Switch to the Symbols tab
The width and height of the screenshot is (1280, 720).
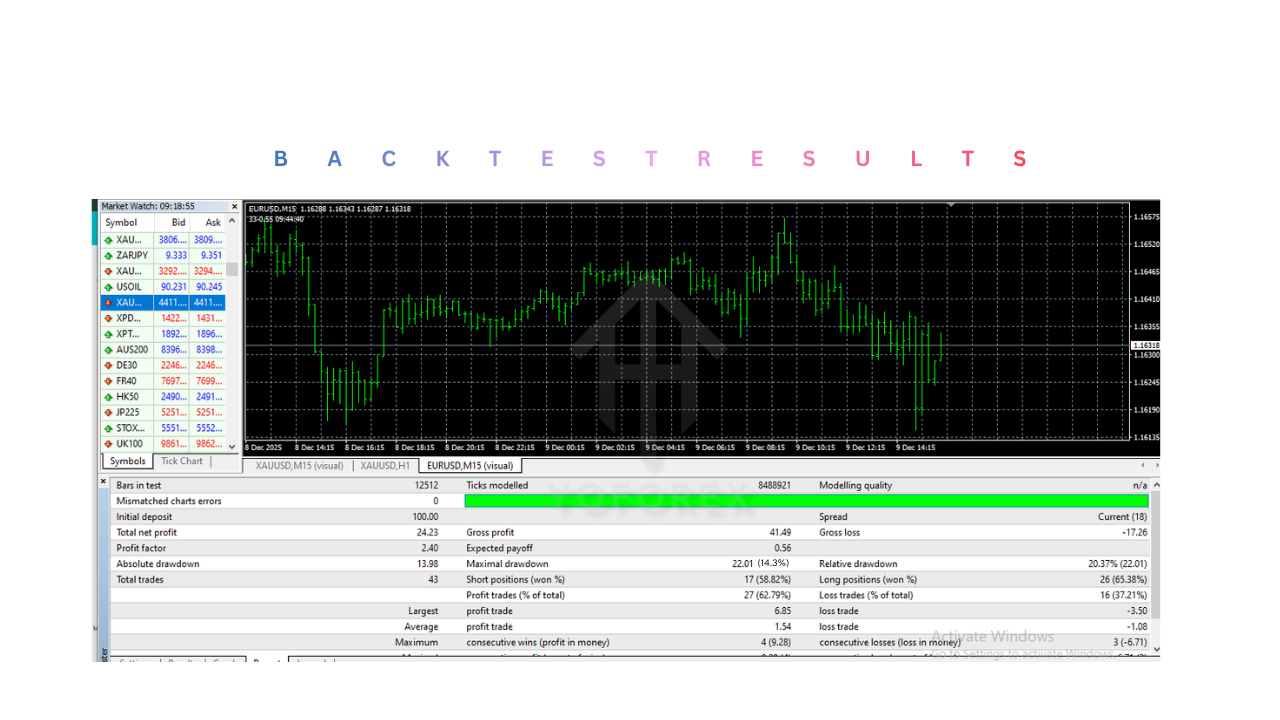pos(127,461)
